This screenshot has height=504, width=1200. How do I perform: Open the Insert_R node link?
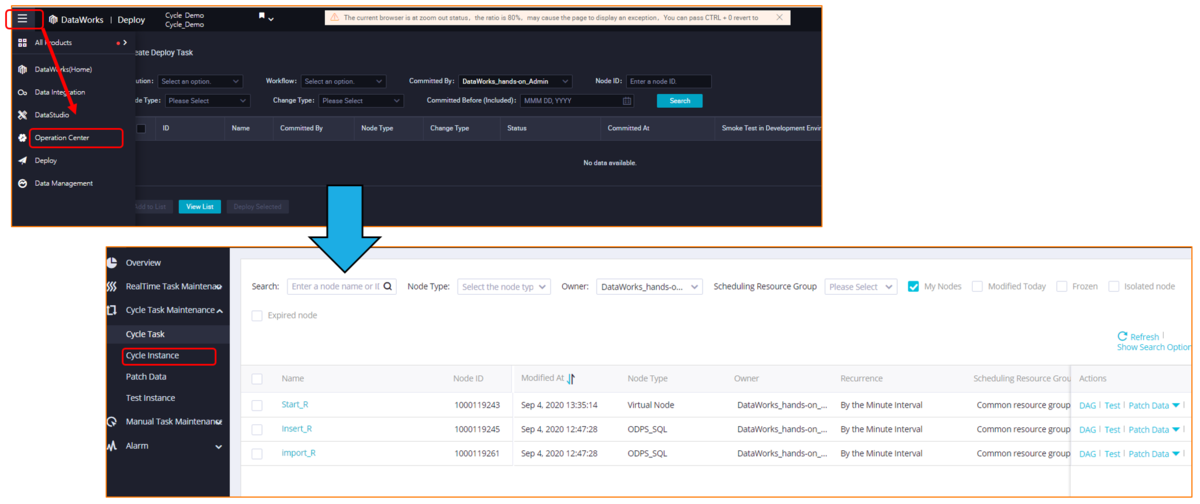coord(296,429)
